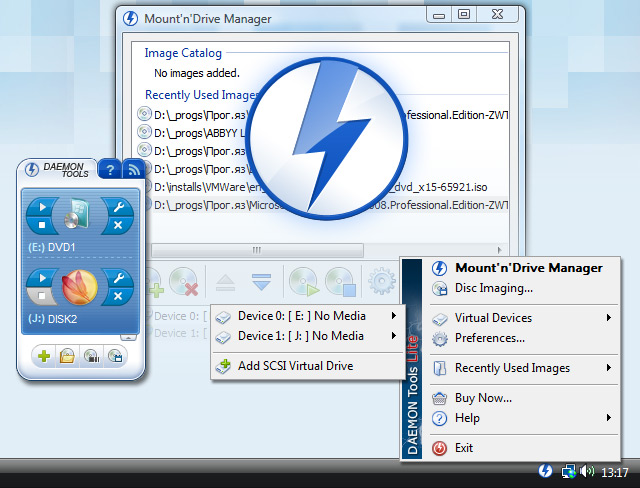Open the gear settings icon in manager toolbar
The width and height of the screenshot is (640, 488).
[x=382, y=281]
